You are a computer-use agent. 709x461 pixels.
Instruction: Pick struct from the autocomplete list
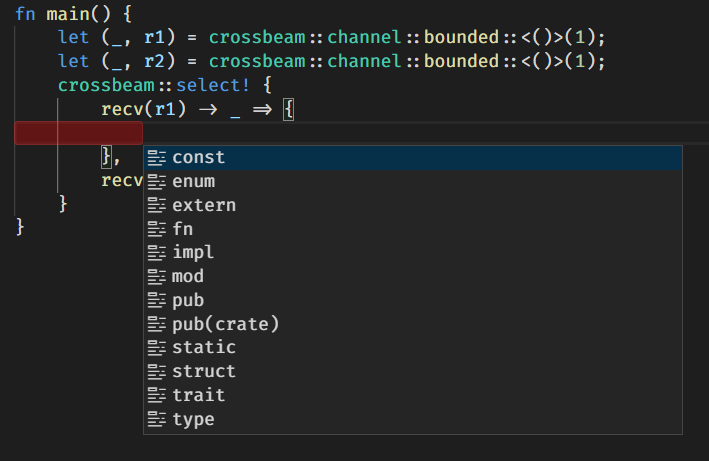pos(413,372)
